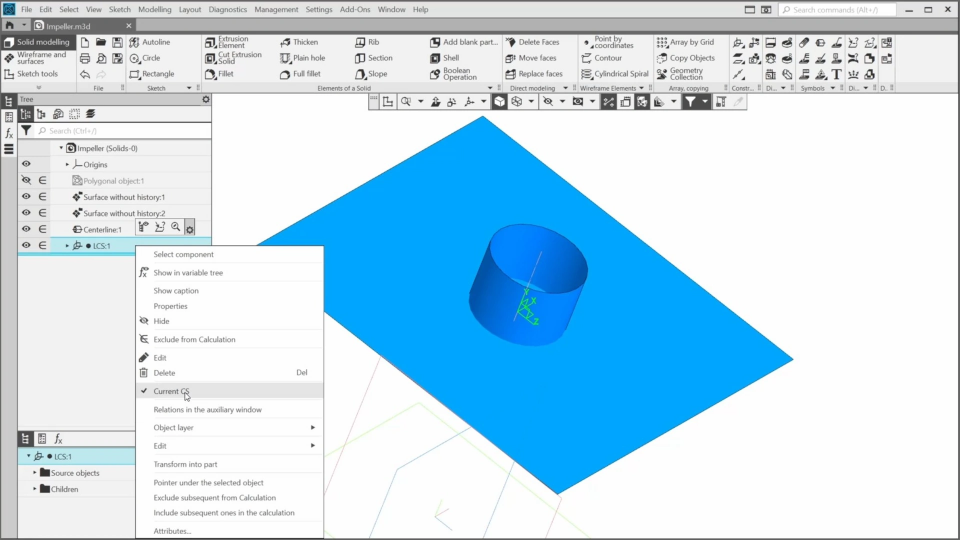Activate the Shell tool
This screenshot has width=960, height=540.
click(x=436, y=58)
